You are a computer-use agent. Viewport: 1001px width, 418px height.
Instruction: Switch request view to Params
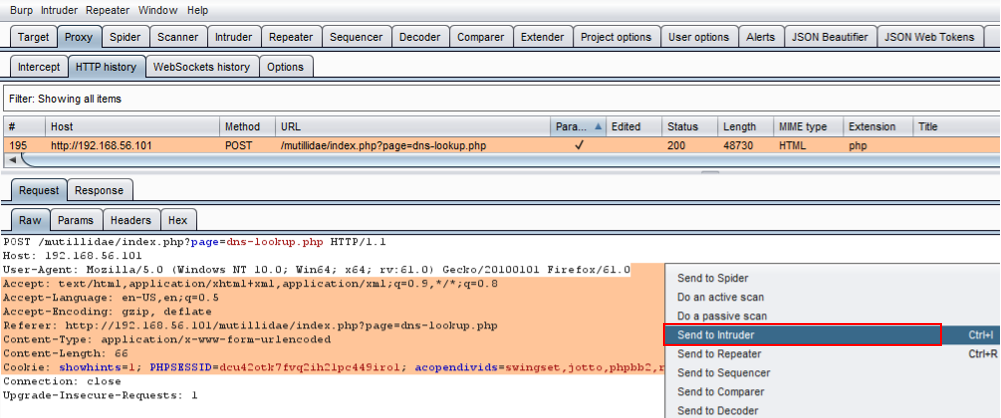pos(75,220)
